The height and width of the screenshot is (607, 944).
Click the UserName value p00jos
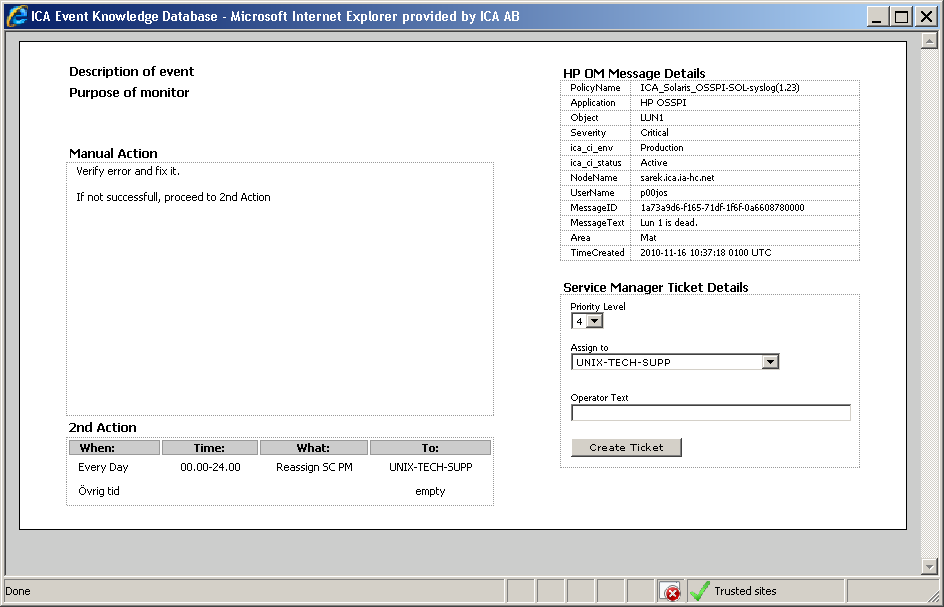(653, 193)
